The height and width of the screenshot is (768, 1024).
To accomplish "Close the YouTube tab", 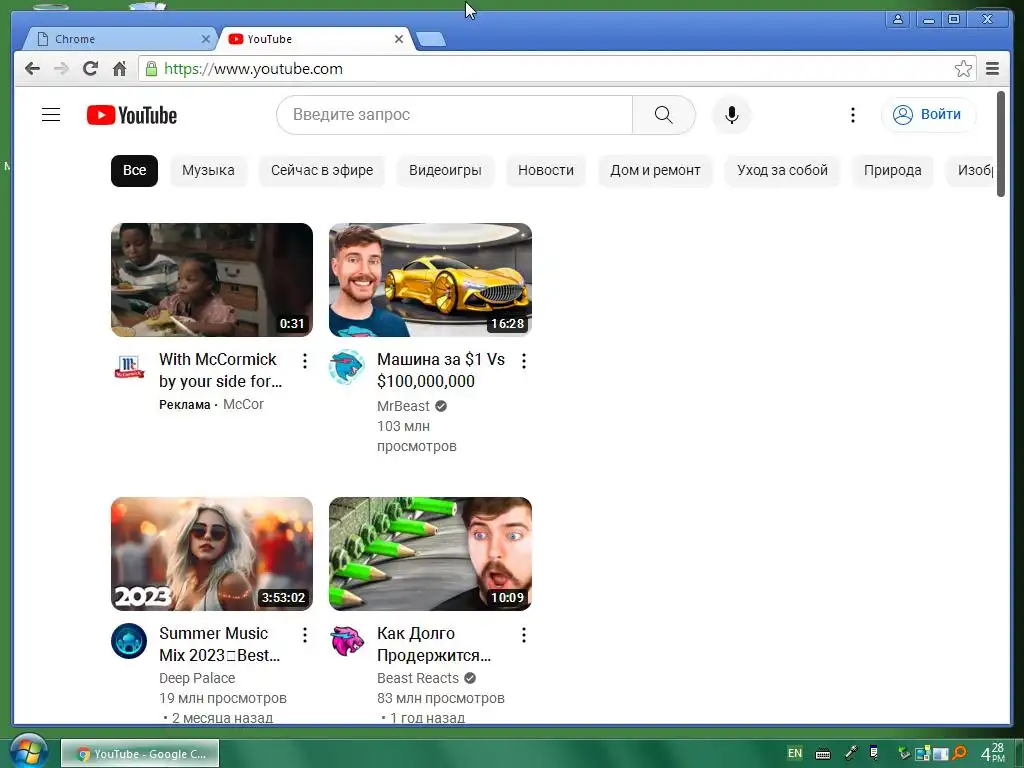I will point(399,39).
